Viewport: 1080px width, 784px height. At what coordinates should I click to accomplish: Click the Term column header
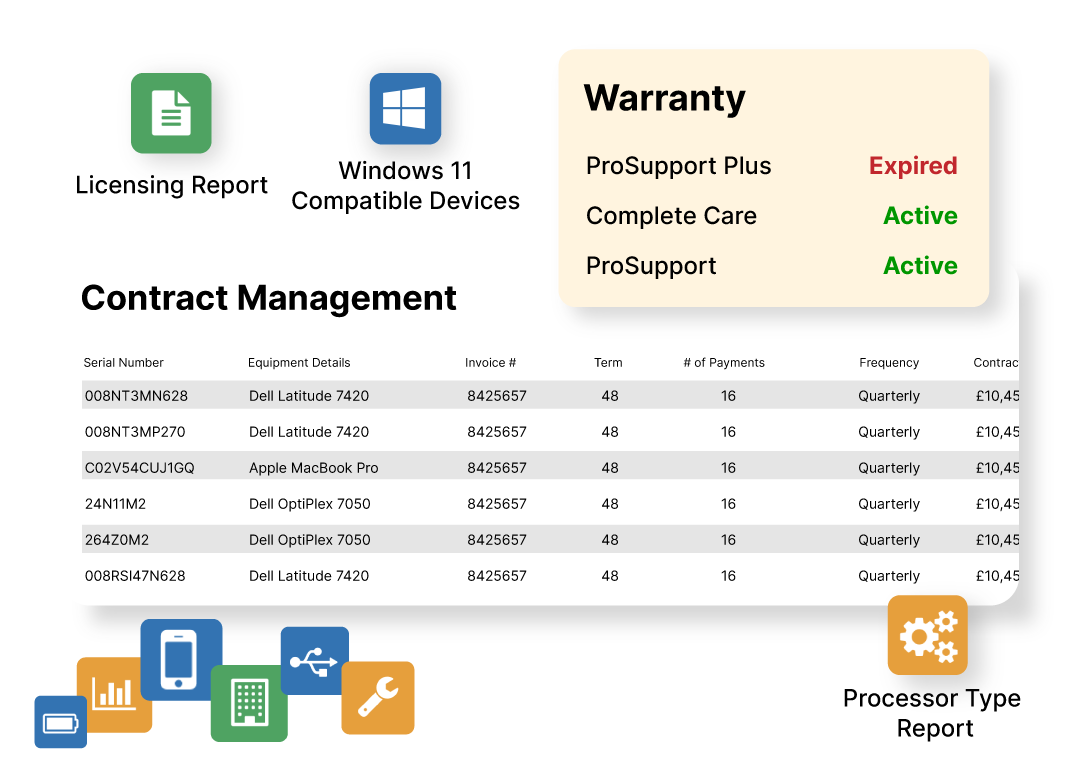608,362
